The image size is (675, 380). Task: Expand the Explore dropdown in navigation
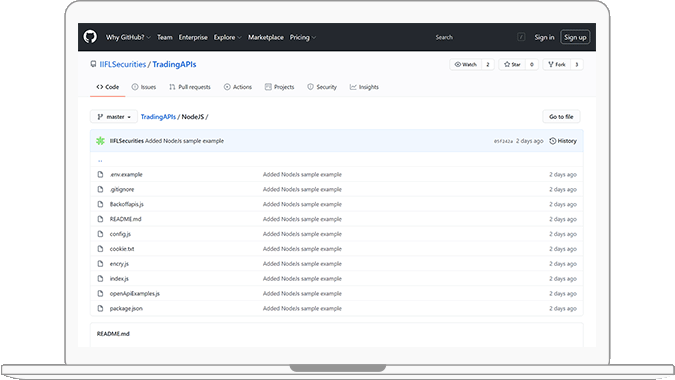(x=228, y=37)
